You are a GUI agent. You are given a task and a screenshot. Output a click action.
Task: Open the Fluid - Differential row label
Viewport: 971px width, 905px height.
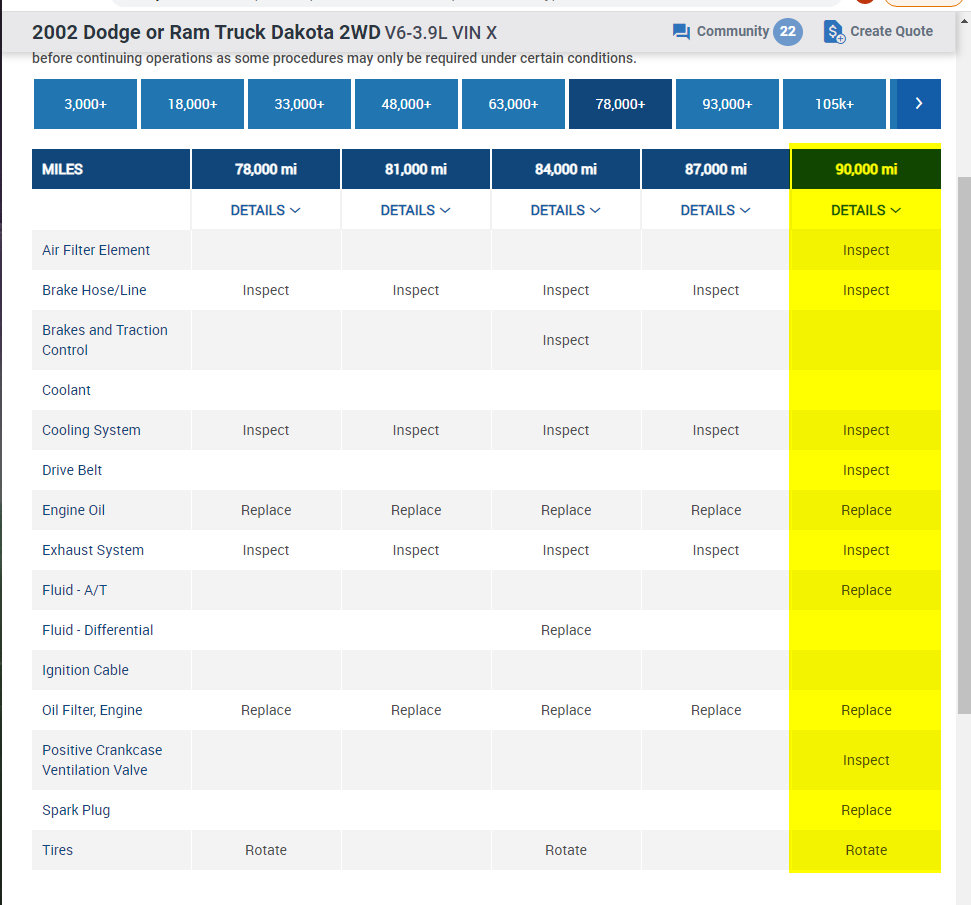point(97,630)
